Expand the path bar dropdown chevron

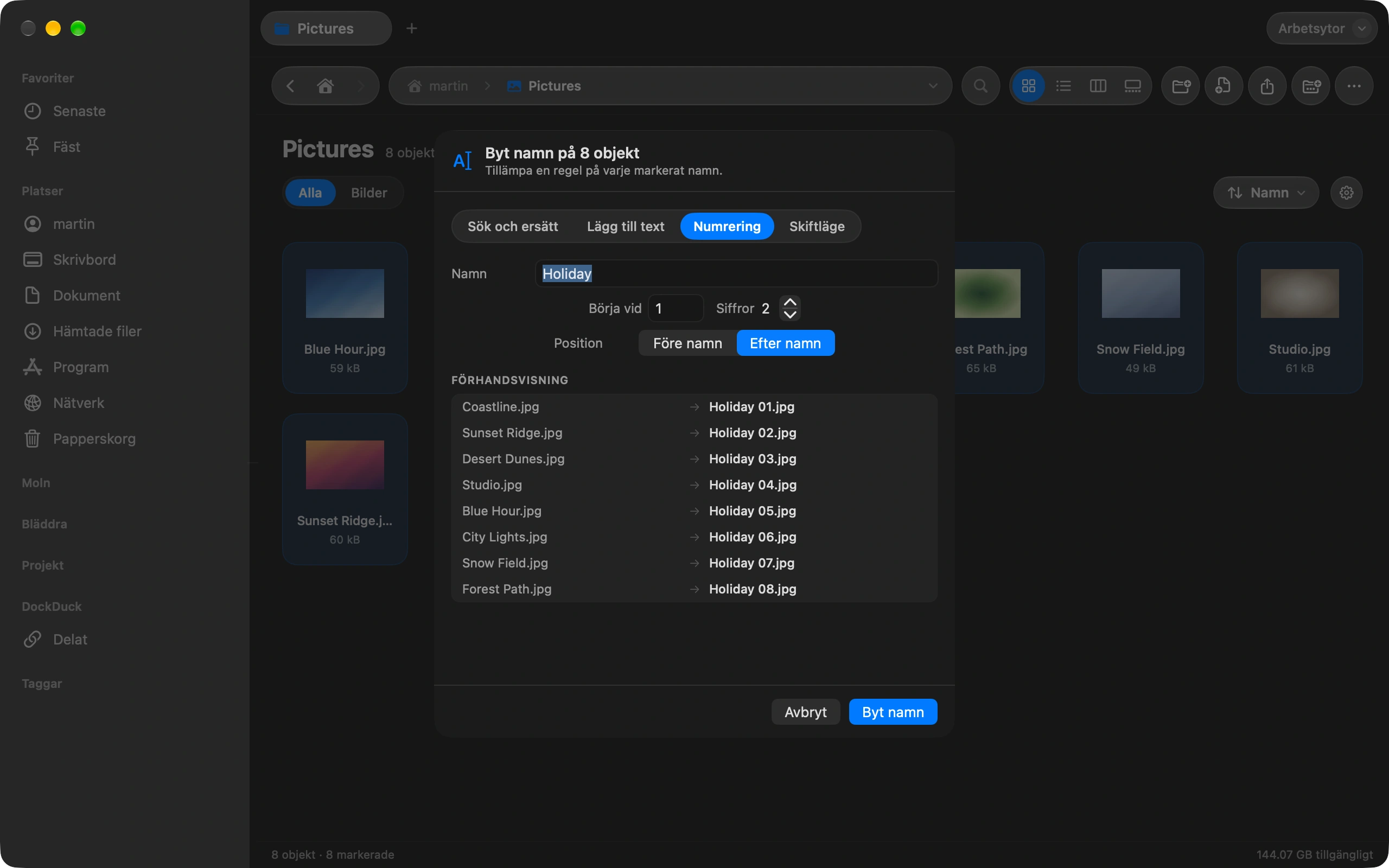point(933,86)
